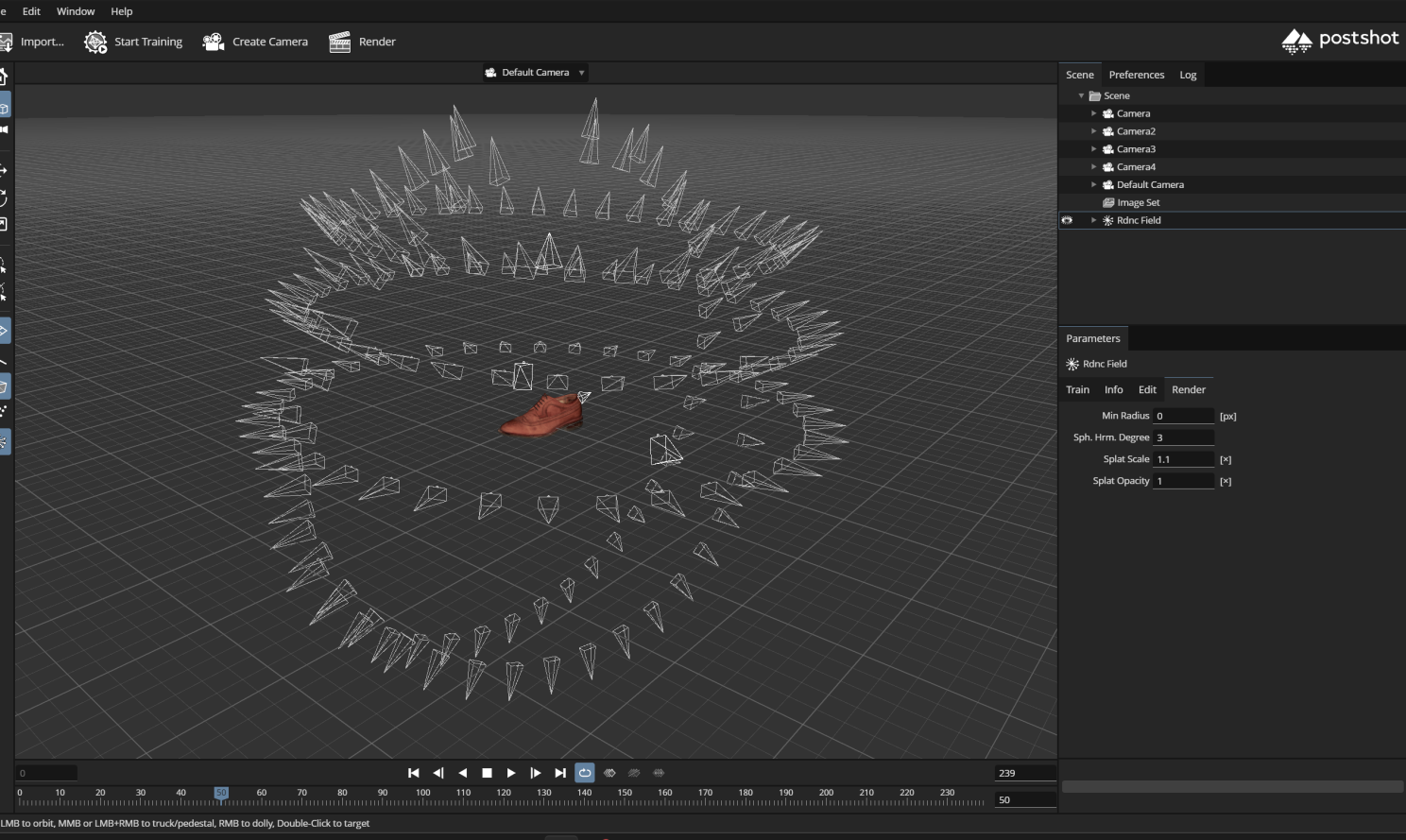Toggle the visibility eye on the Rdnc Field row
The height and width of the screenshot is (840, 1406).
[1066, 220]
